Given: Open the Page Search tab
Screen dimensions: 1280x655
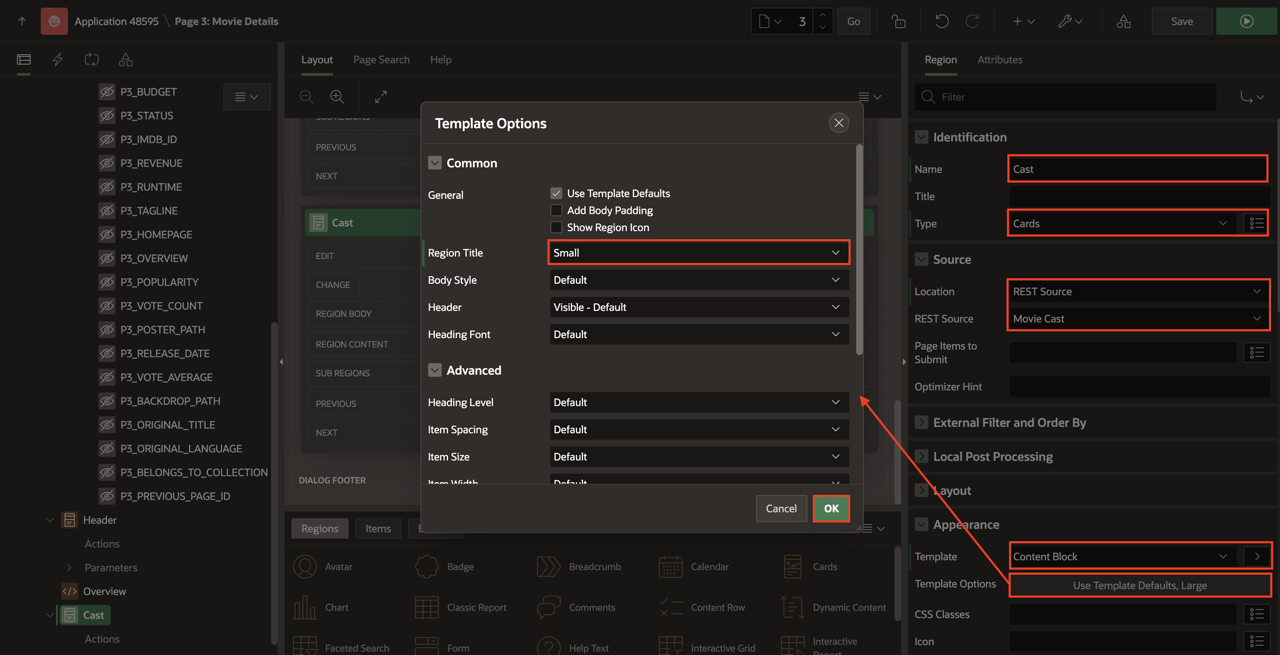Looking at the screenshot, I should [381, 60].
